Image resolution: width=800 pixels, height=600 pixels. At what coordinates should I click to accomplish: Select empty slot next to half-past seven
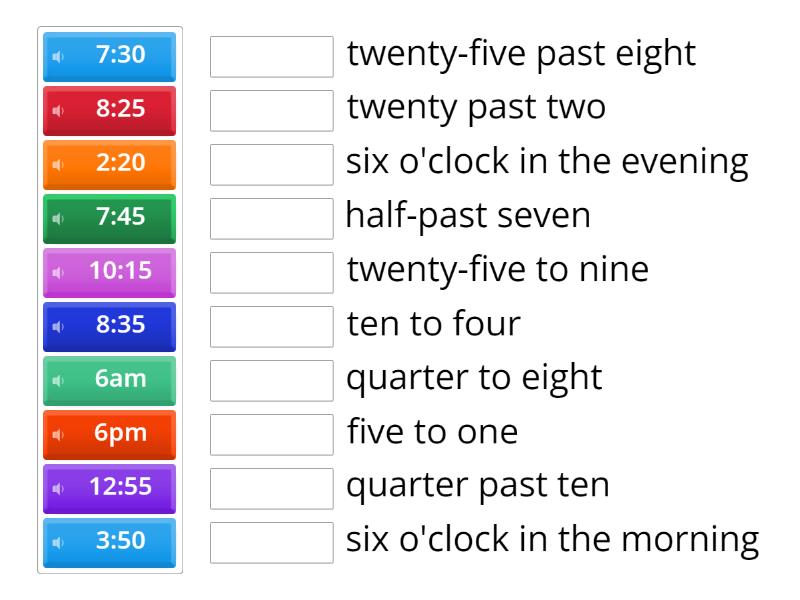coord(272,219)
